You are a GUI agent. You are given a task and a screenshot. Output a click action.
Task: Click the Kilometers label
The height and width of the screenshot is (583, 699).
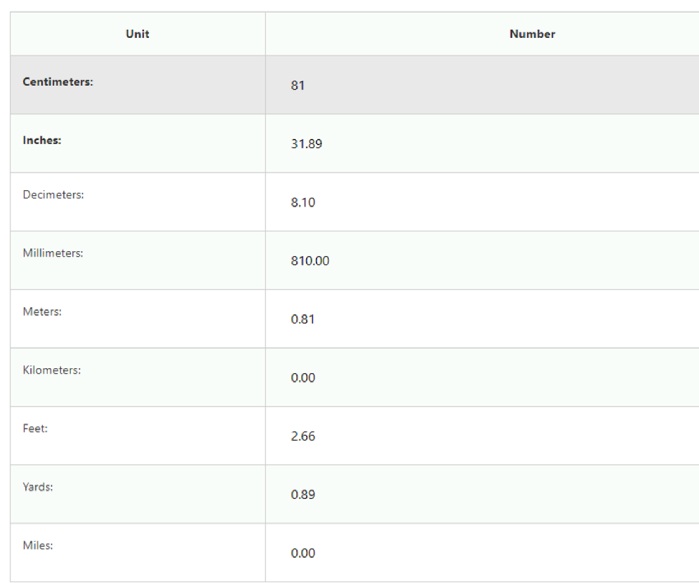pyautogui.click(x=52, y=370)
